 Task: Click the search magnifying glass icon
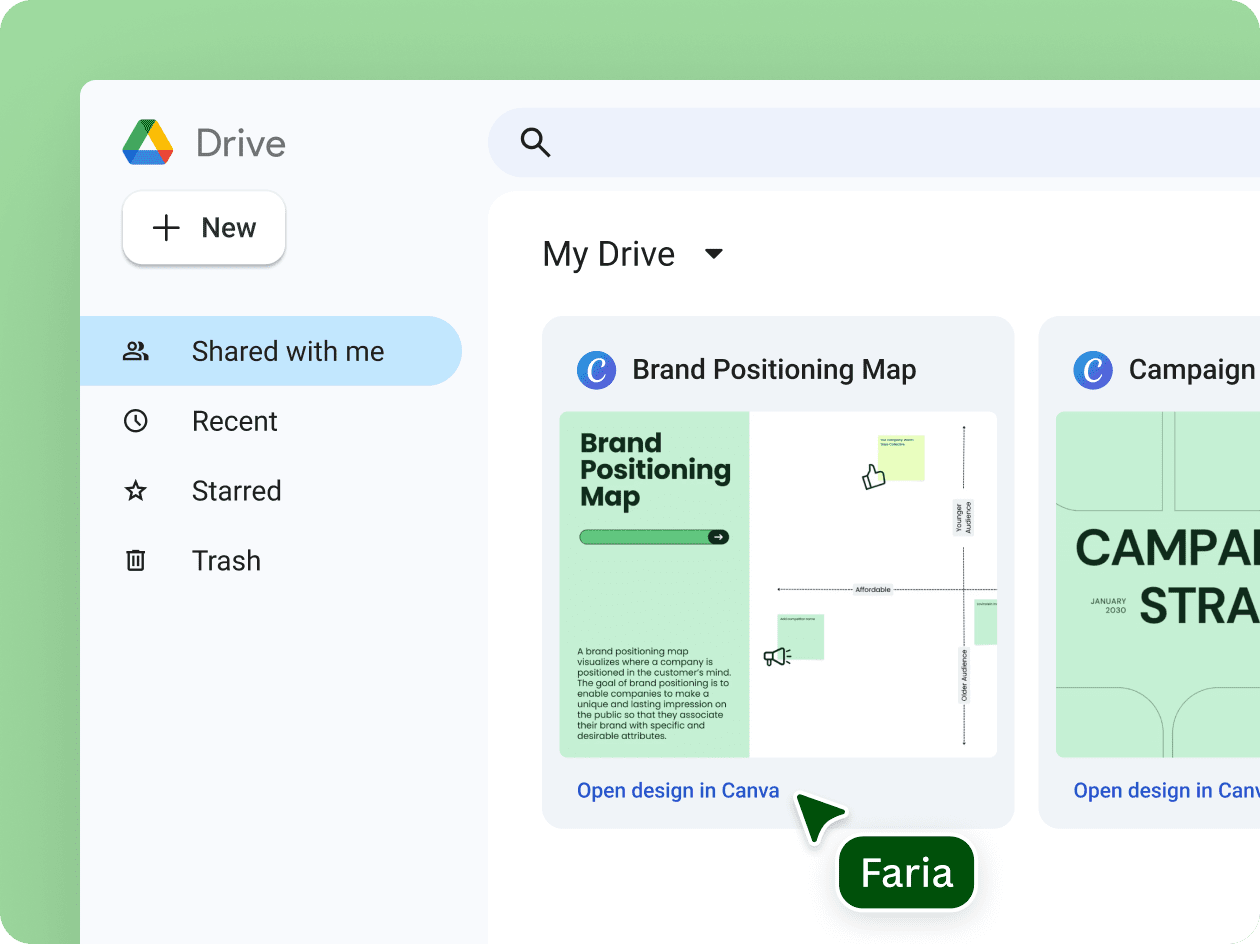point(536,143)
